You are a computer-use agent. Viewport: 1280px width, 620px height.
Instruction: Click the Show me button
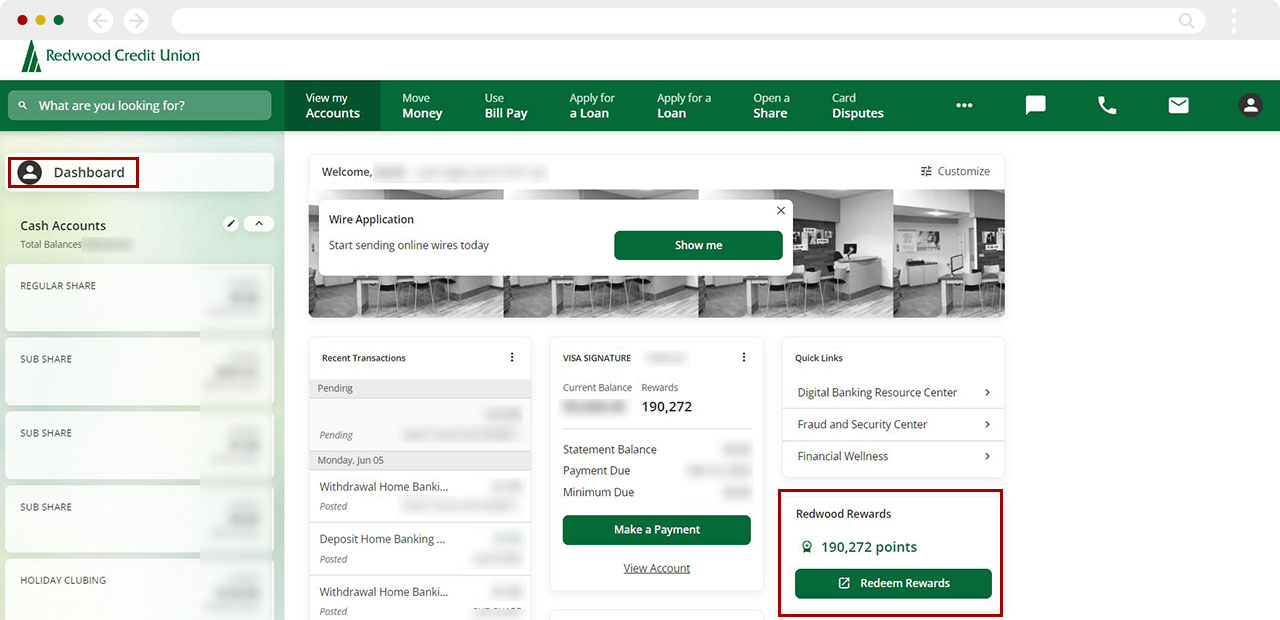coord(698,245)
